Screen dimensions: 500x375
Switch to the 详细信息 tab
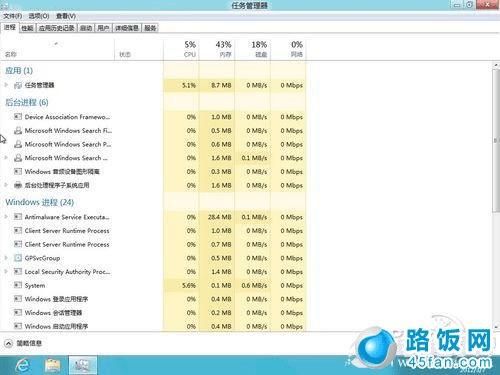(127, 28)
